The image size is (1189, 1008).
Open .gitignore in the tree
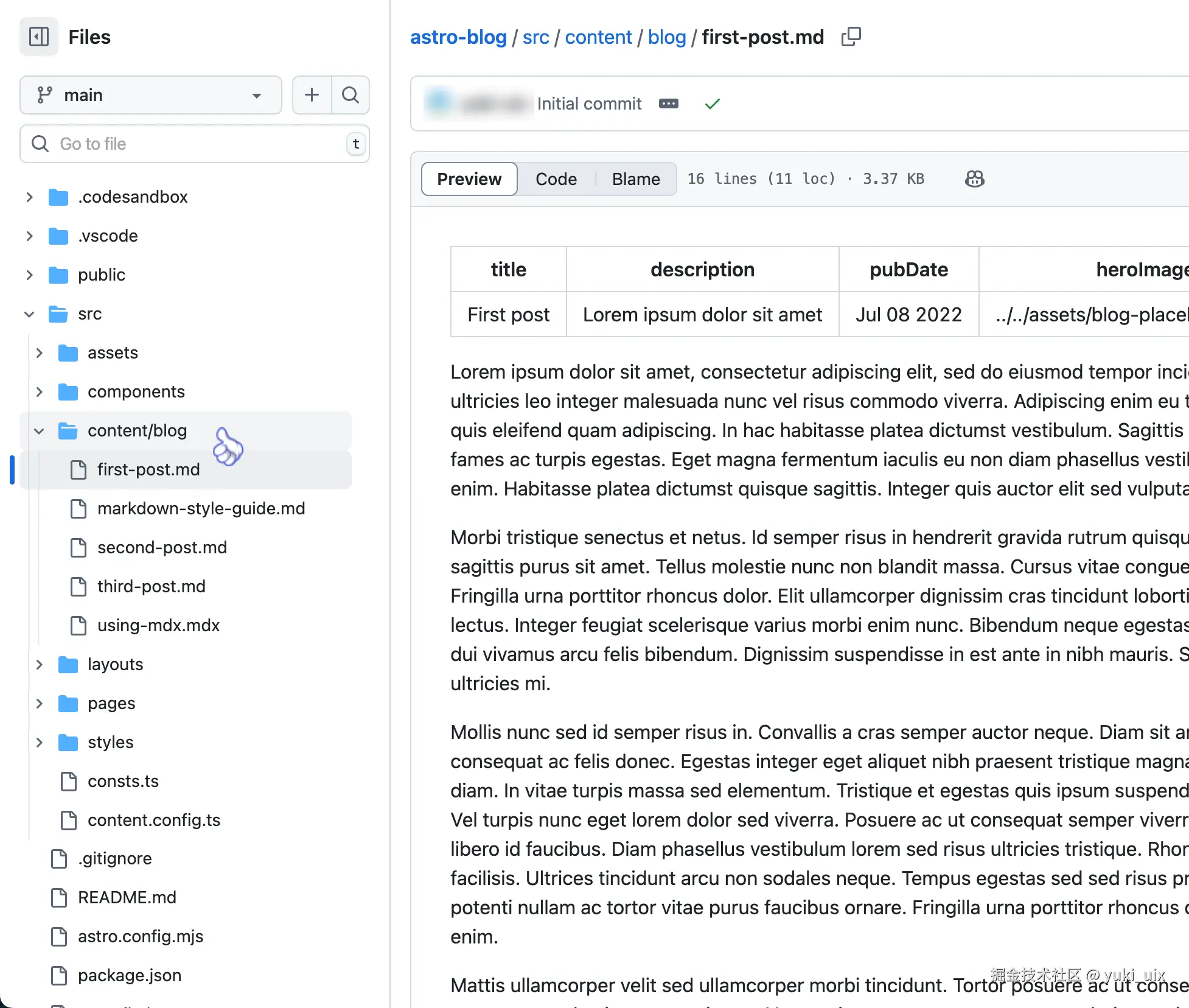coord(115,859)
